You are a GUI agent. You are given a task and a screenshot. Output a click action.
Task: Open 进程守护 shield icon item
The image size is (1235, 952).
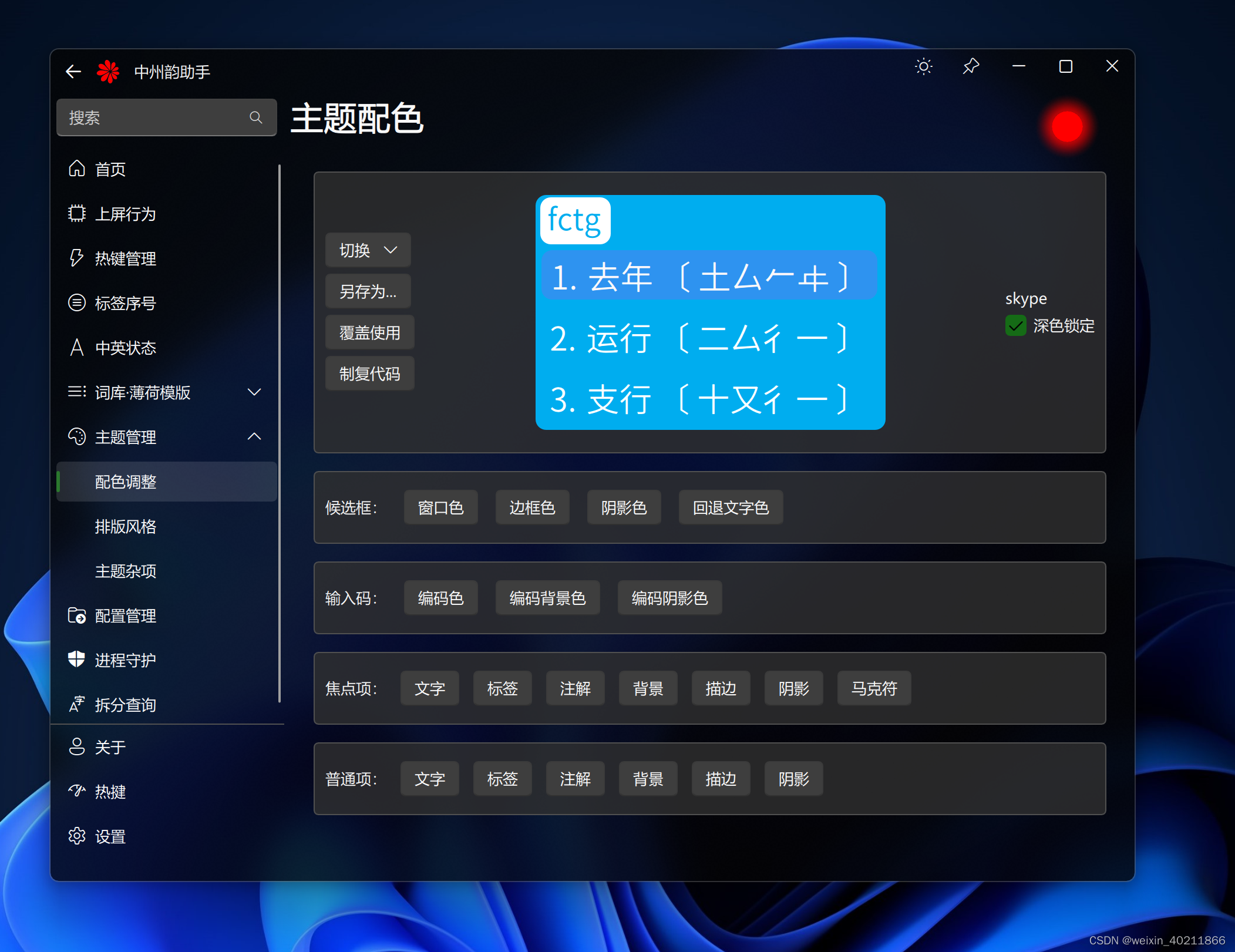(x=77, y=660)
